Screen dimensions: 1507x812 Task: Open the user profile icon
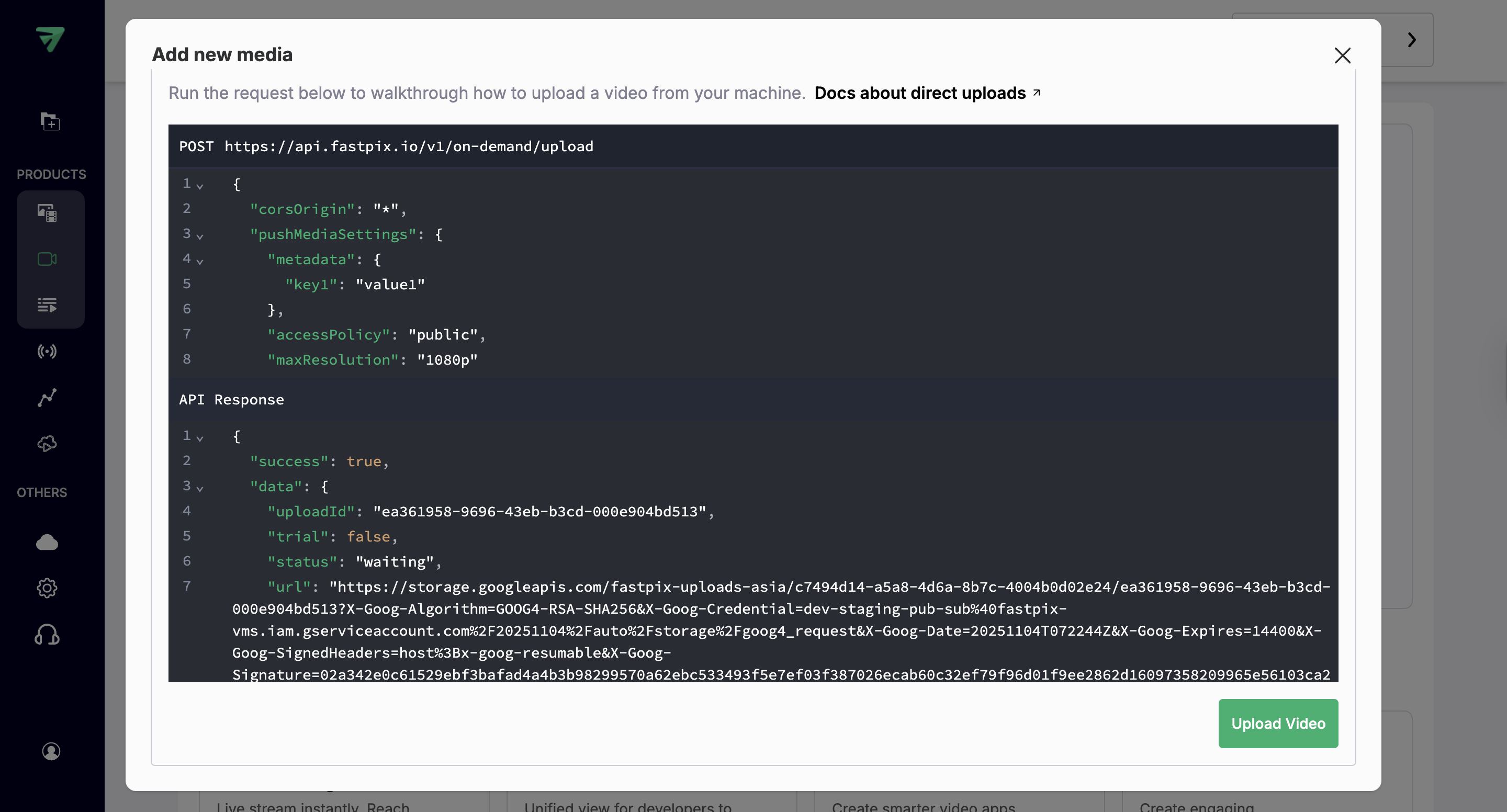[51, 751]
